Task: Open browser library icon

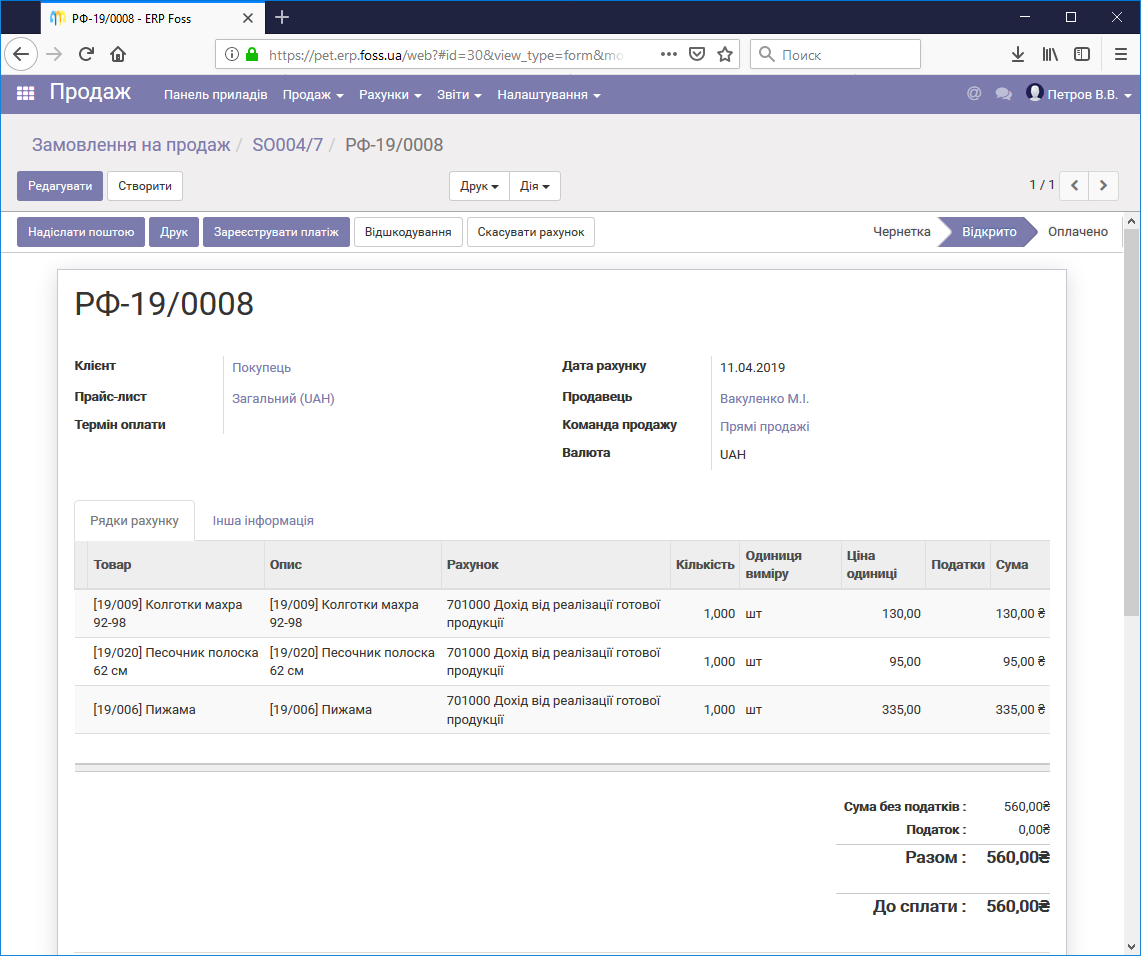Action: (x=1050, y=54)
